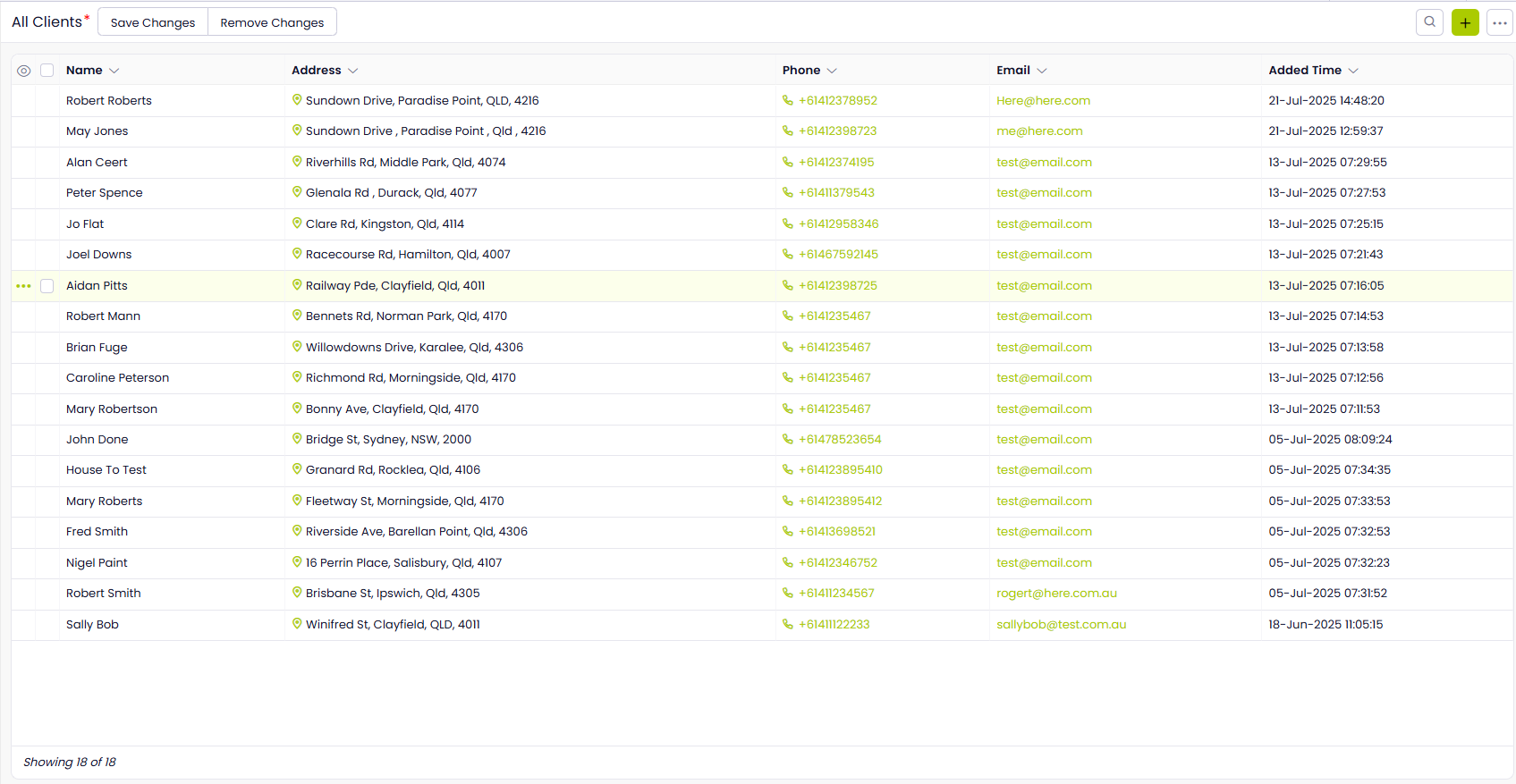The width and height of the screenshot is (1516, 784).
Task: Click map pin icon beside Winifred St address
Action: click(297, 624)
